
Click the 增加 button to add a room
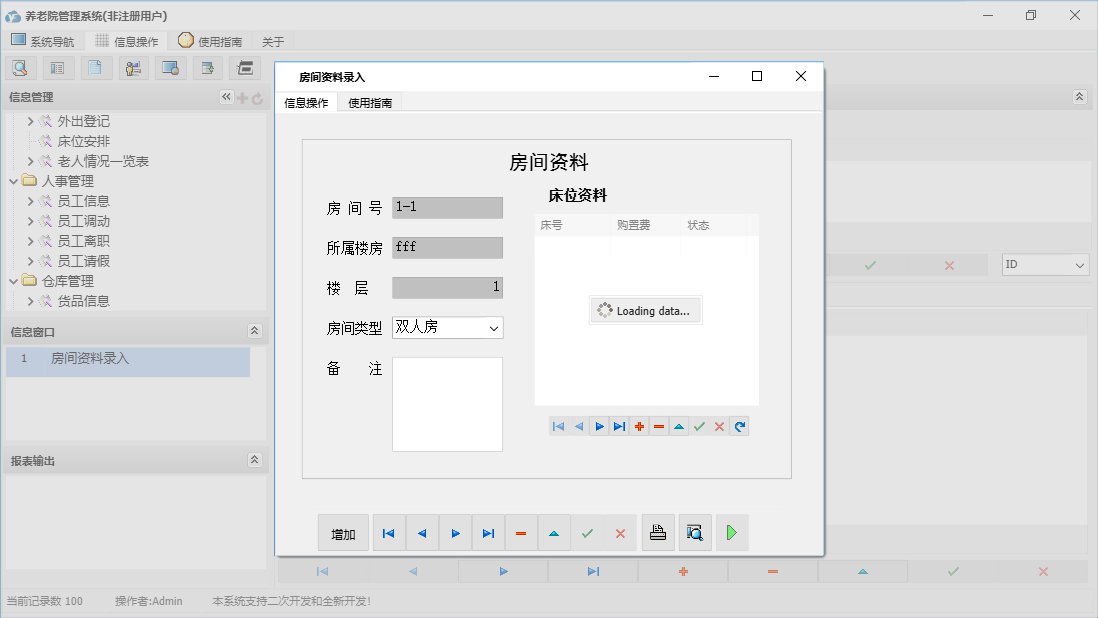point(343,532)
